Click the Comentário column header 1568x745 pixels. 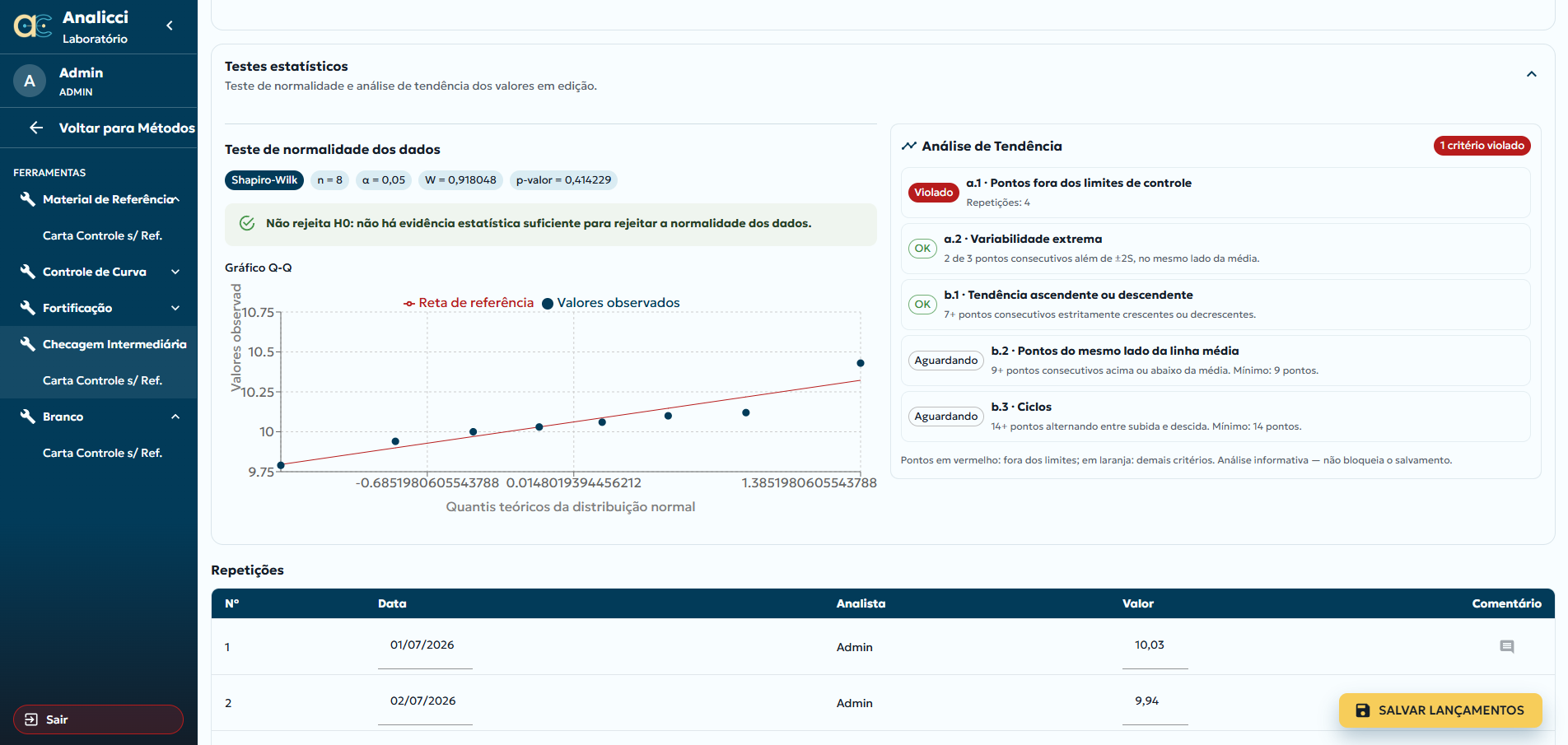coord(1506,603)
